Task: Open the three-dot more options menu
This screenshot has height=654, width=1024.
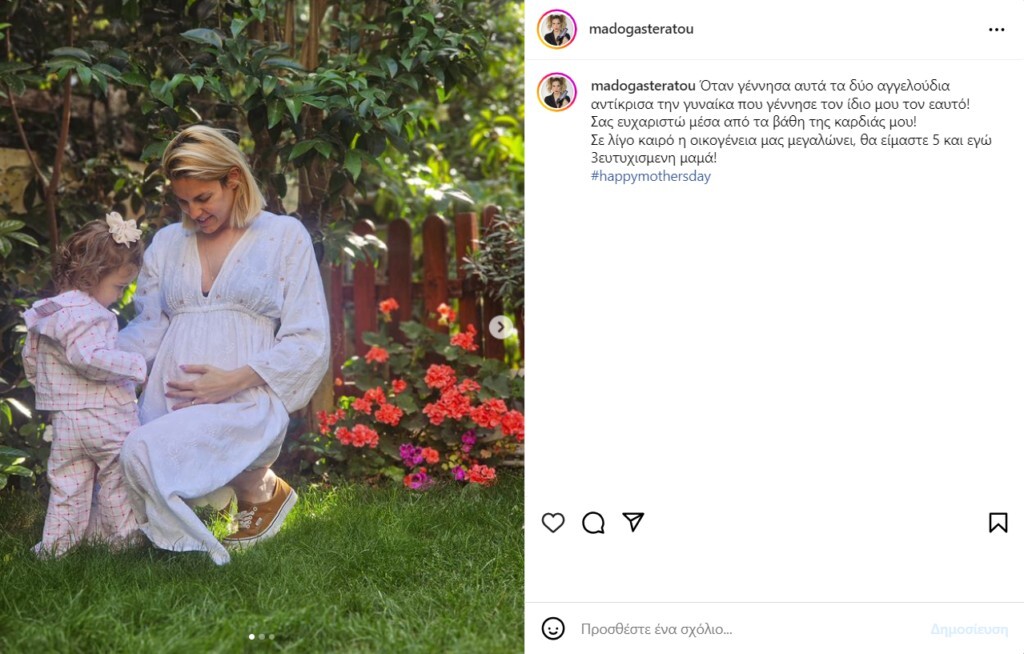Action: coord(997,29)
